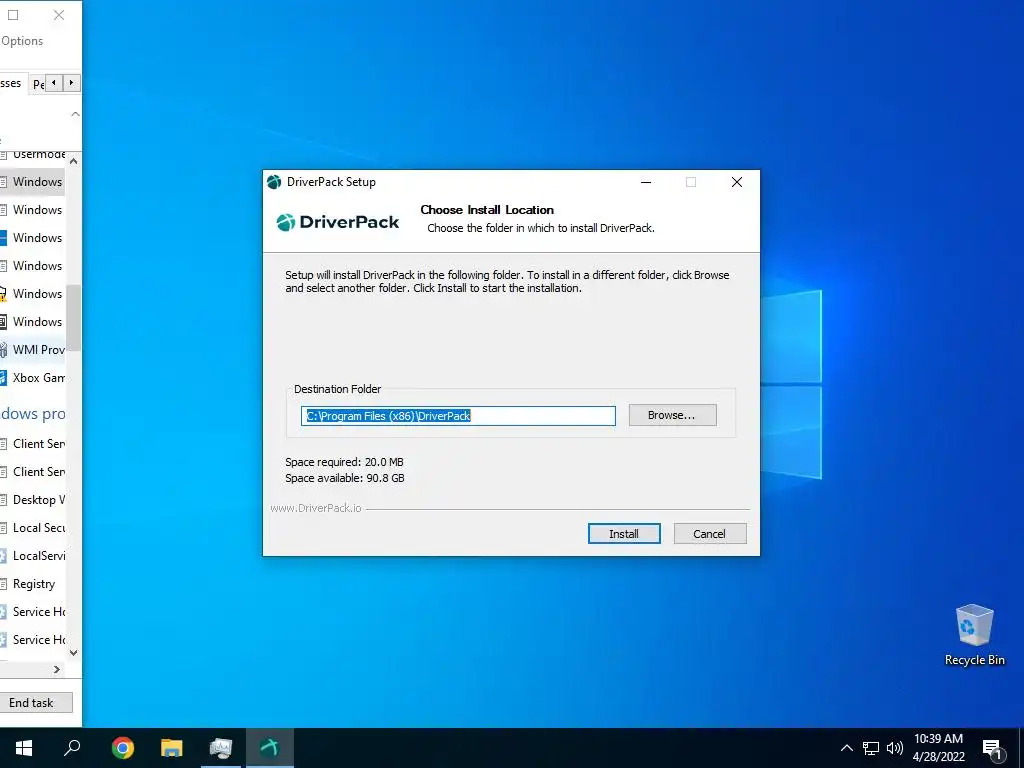This screenshot has height=768, width=1024.
Task: Click Install in DriverPack Setup
Action: pos(624,534)
